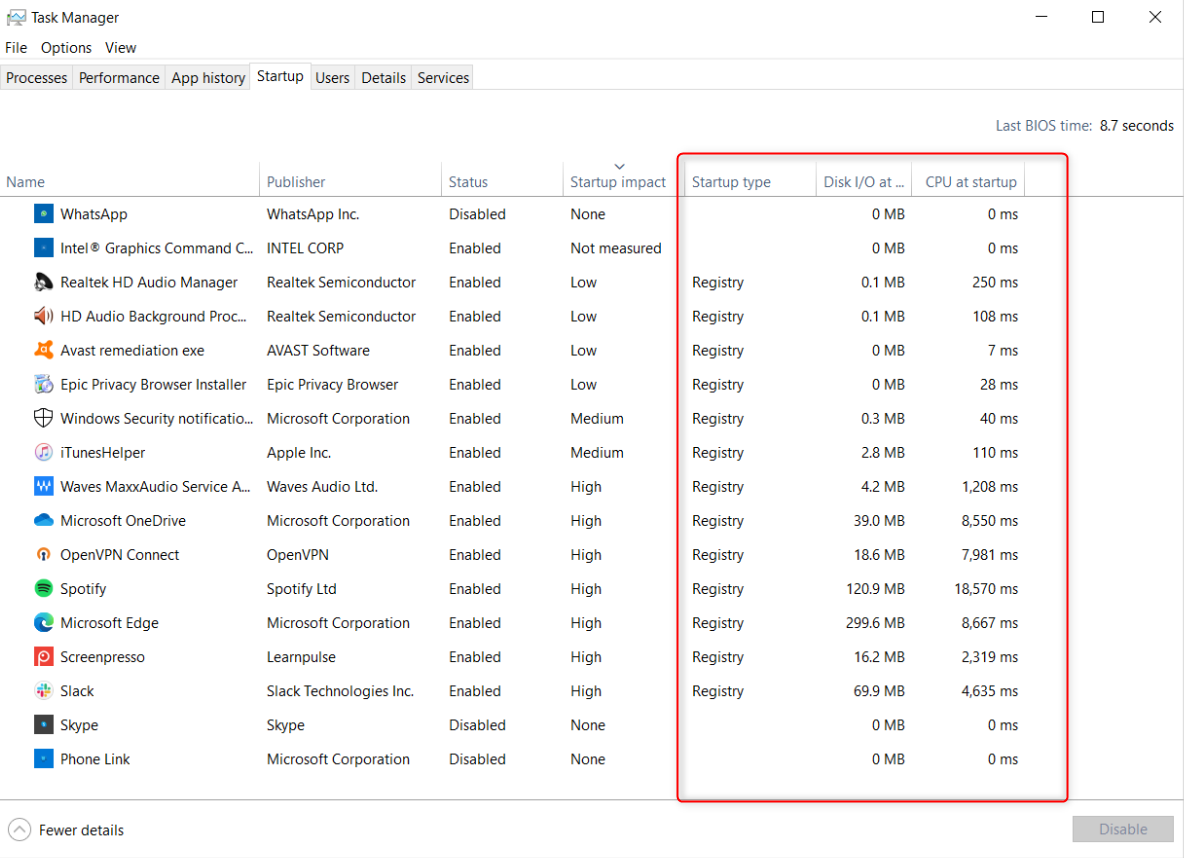Click the iTunesHelper music icon
The image size is (1184, 858).
[44, 452]
